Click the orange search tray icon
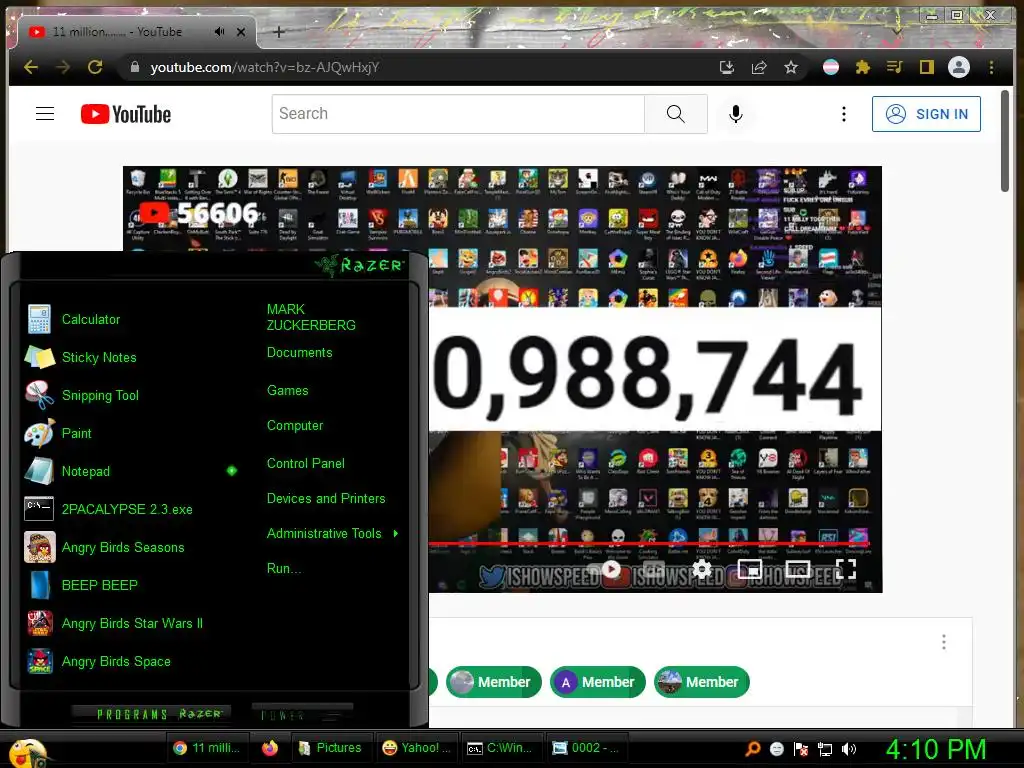The width and height of the screenshot is (1024, 768). click(752, 748)
